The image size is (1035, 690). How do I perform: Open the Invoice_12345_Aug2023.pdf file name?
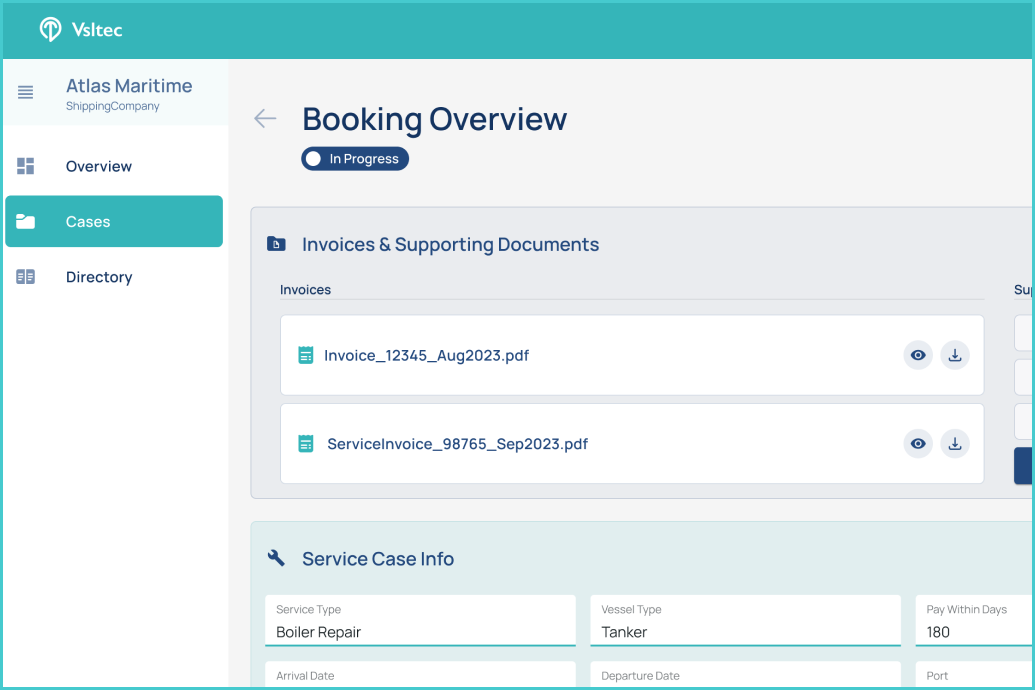426,355
